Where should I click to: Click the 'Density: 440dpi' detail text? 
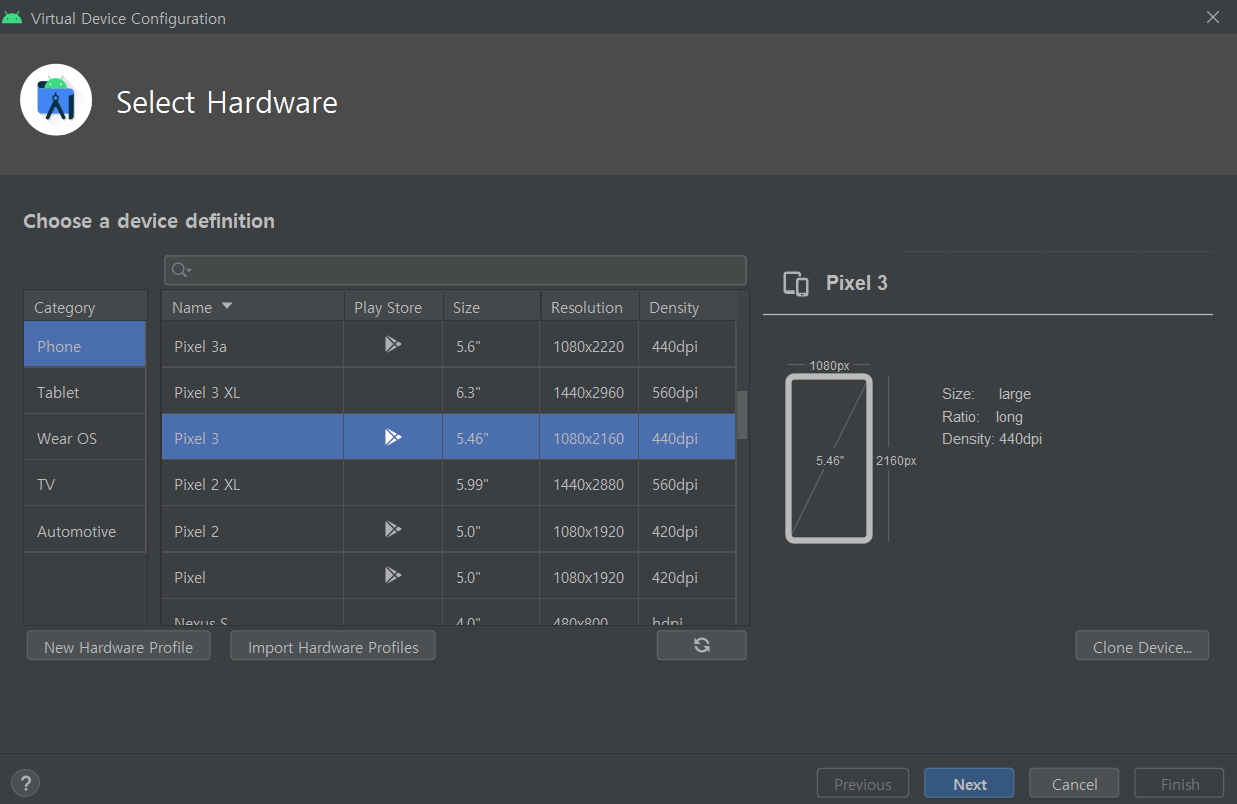tap(992, 438)
